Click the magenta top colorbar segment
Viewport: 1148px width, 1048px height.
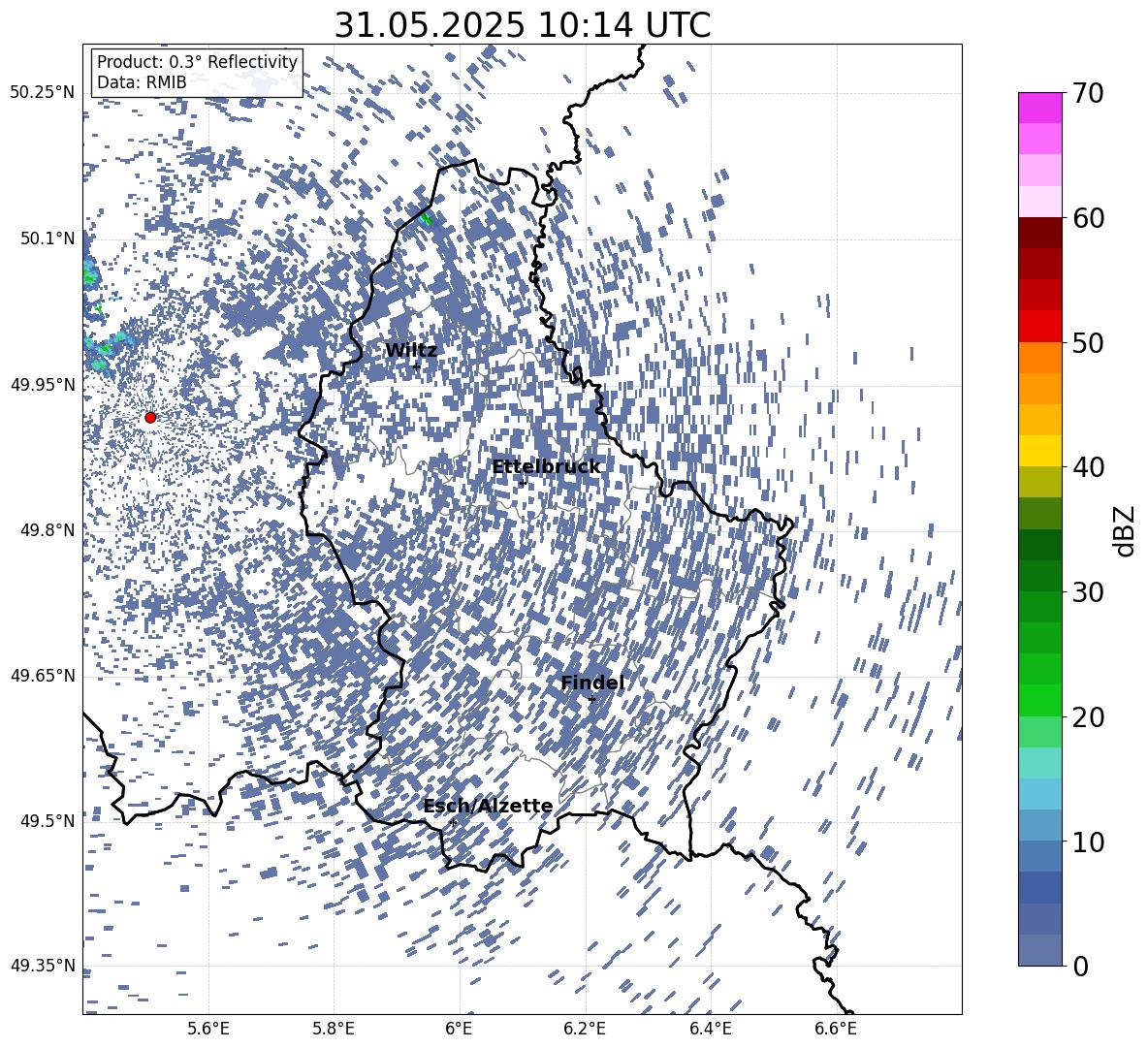tap(1039, 109)
